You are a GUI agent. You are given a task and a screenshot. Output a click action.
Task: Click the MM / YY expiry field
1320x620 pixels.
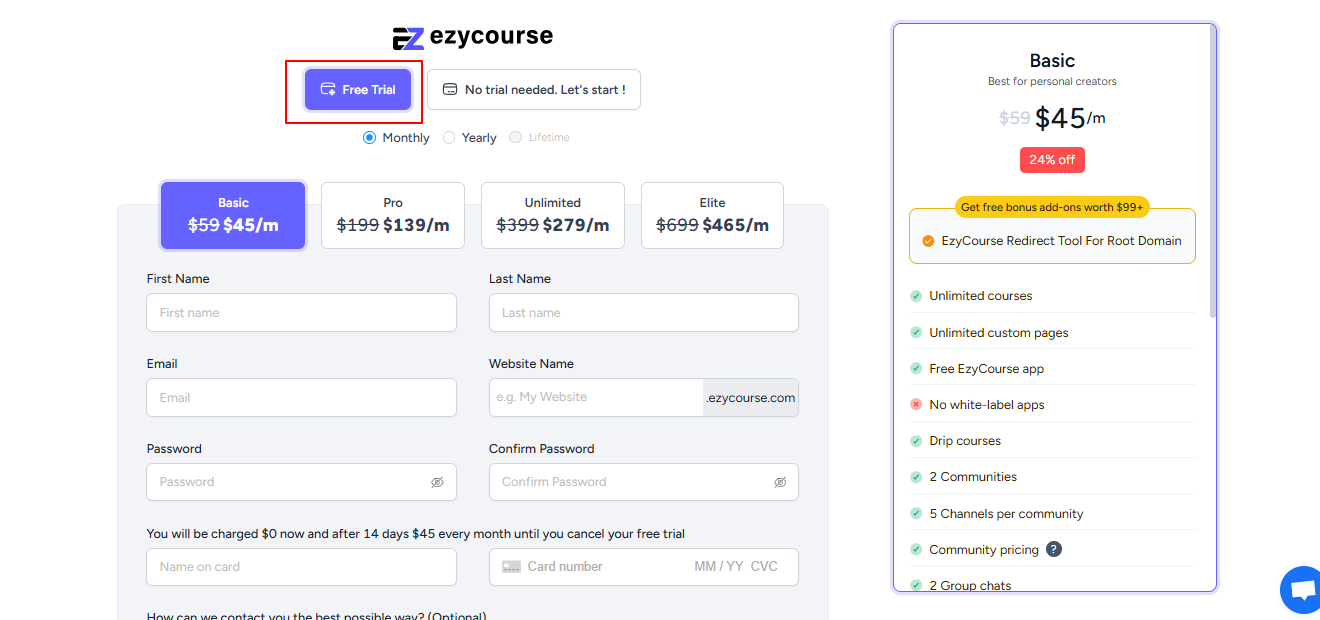click(719, 567)
